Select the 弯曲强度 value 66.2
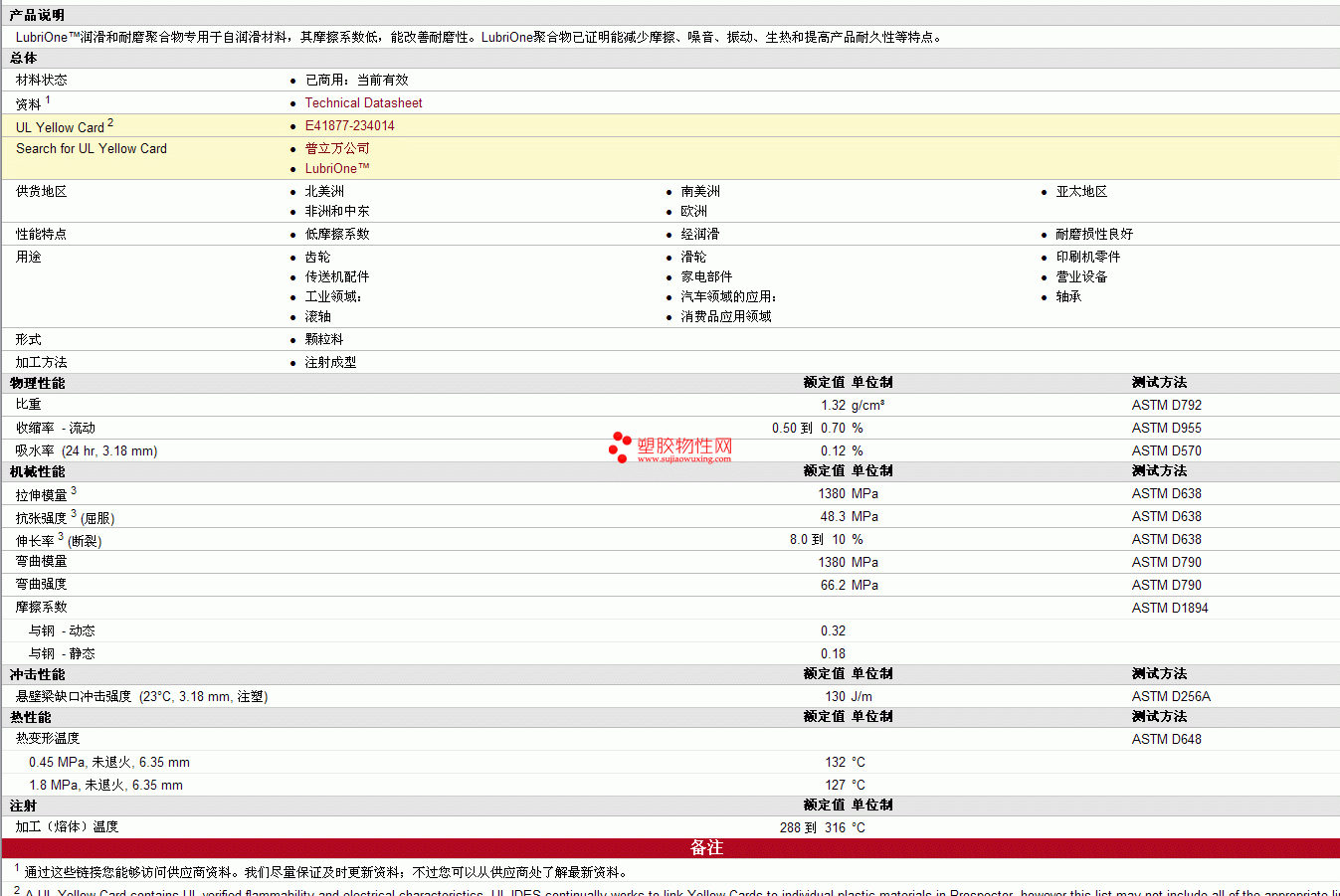Viewport: 1340px width, 896px height. 834,585
